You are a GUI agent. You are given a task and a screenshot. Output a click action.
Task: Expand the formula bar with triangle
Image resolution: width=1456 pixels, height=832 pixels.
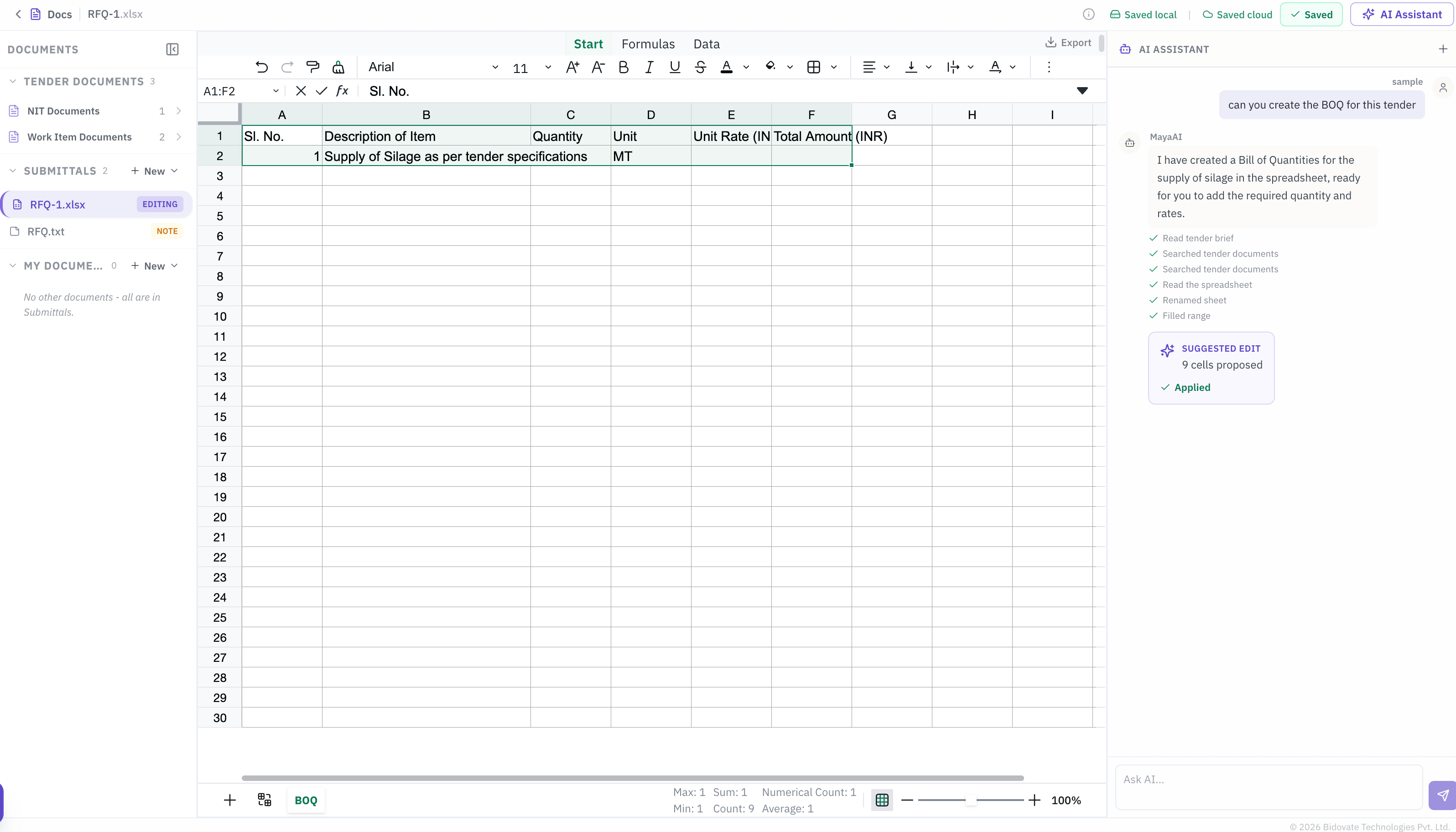click(1082, 91)
